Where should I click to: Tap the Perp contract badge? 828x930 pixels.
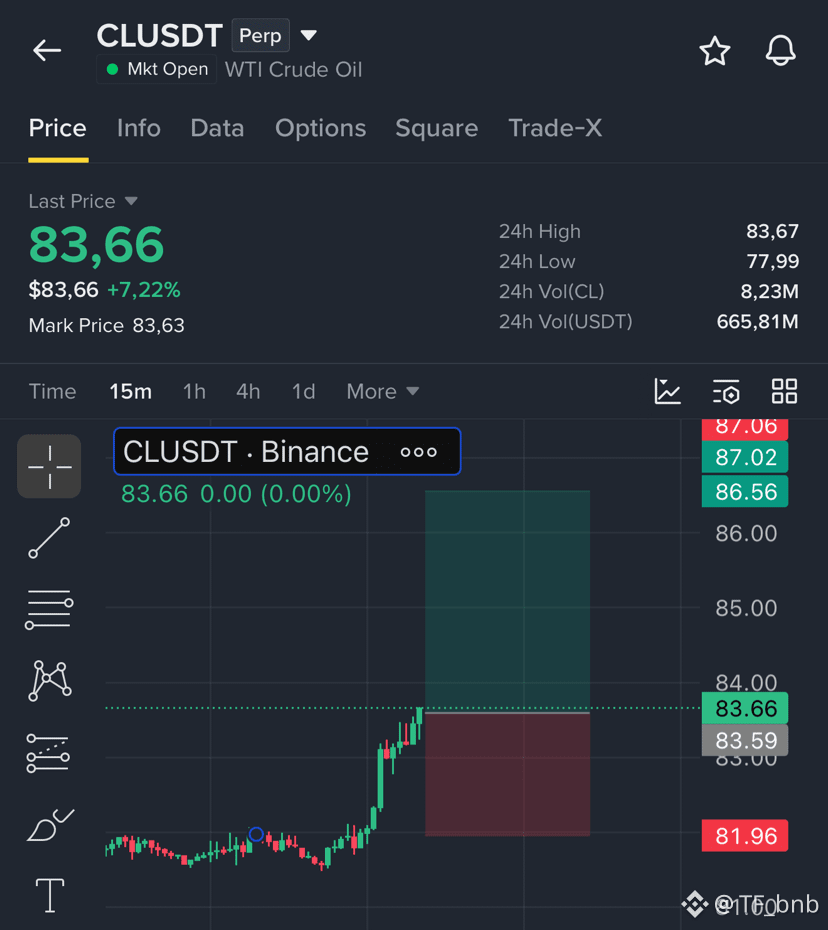coord(260,36)
